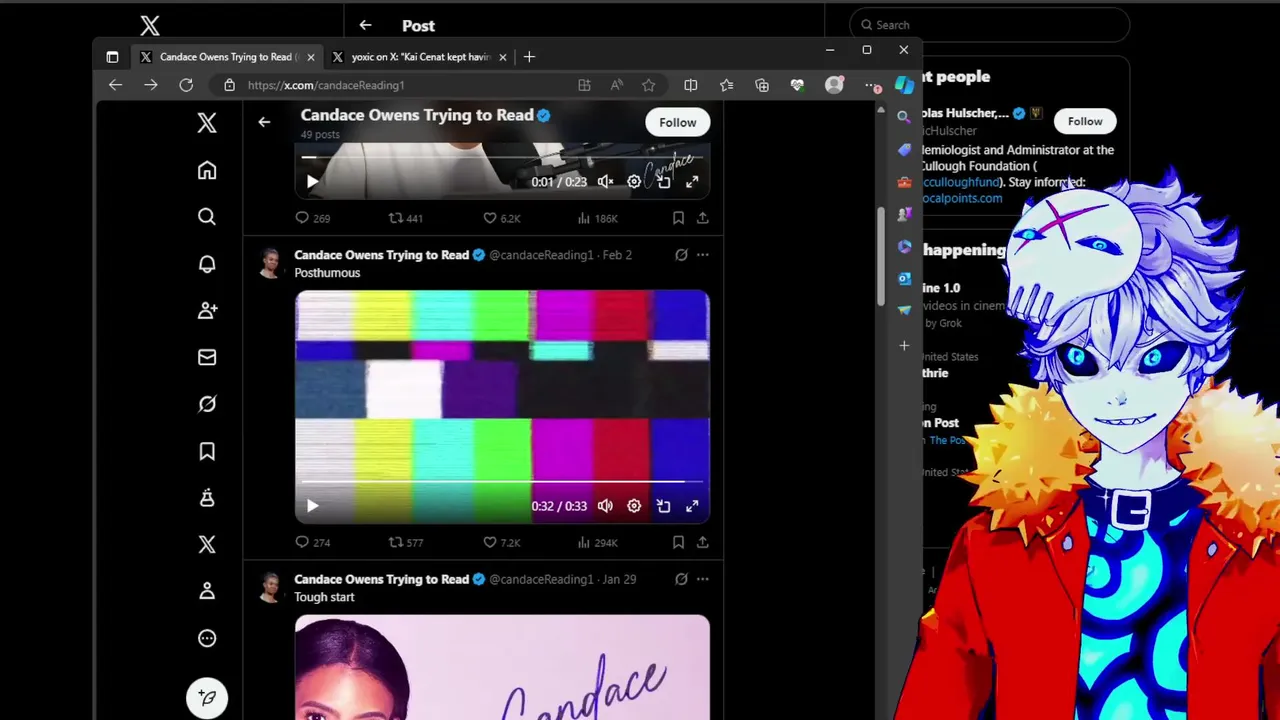
Task: Open the Tough start post image
Action: (502, 667)
